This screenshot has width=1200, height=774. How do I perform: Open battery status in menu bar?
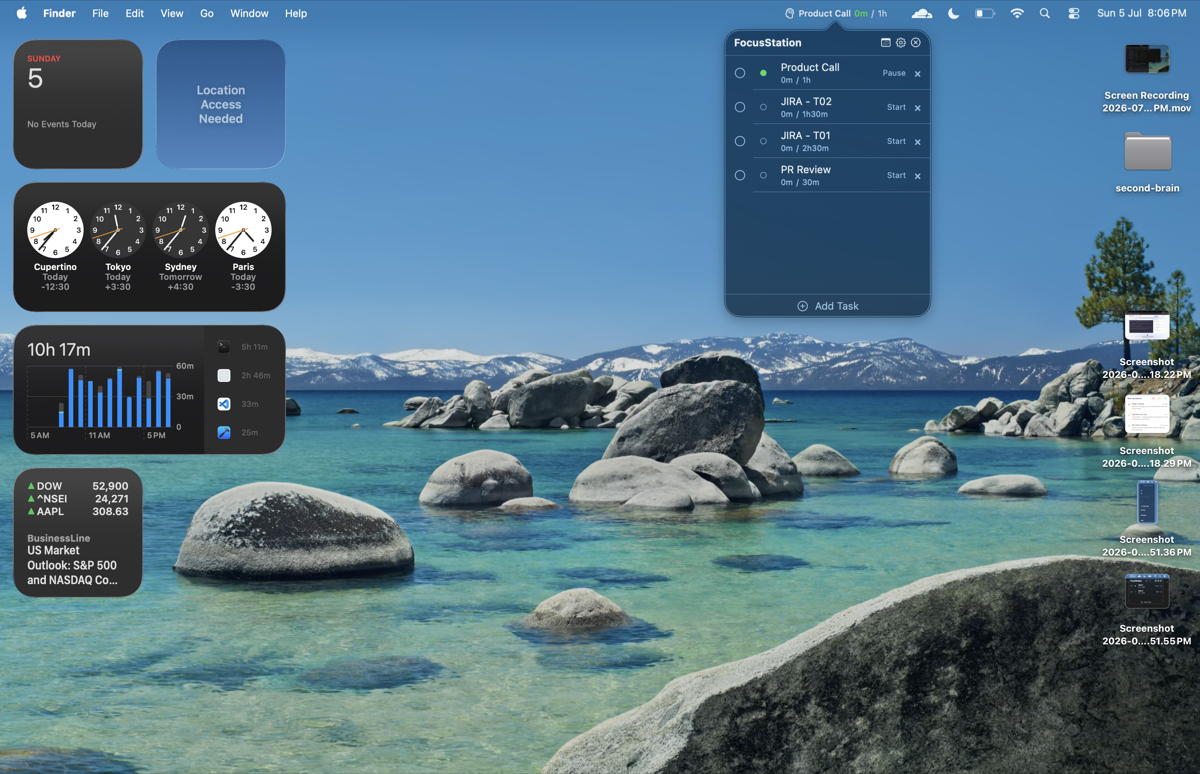(985, 14)
